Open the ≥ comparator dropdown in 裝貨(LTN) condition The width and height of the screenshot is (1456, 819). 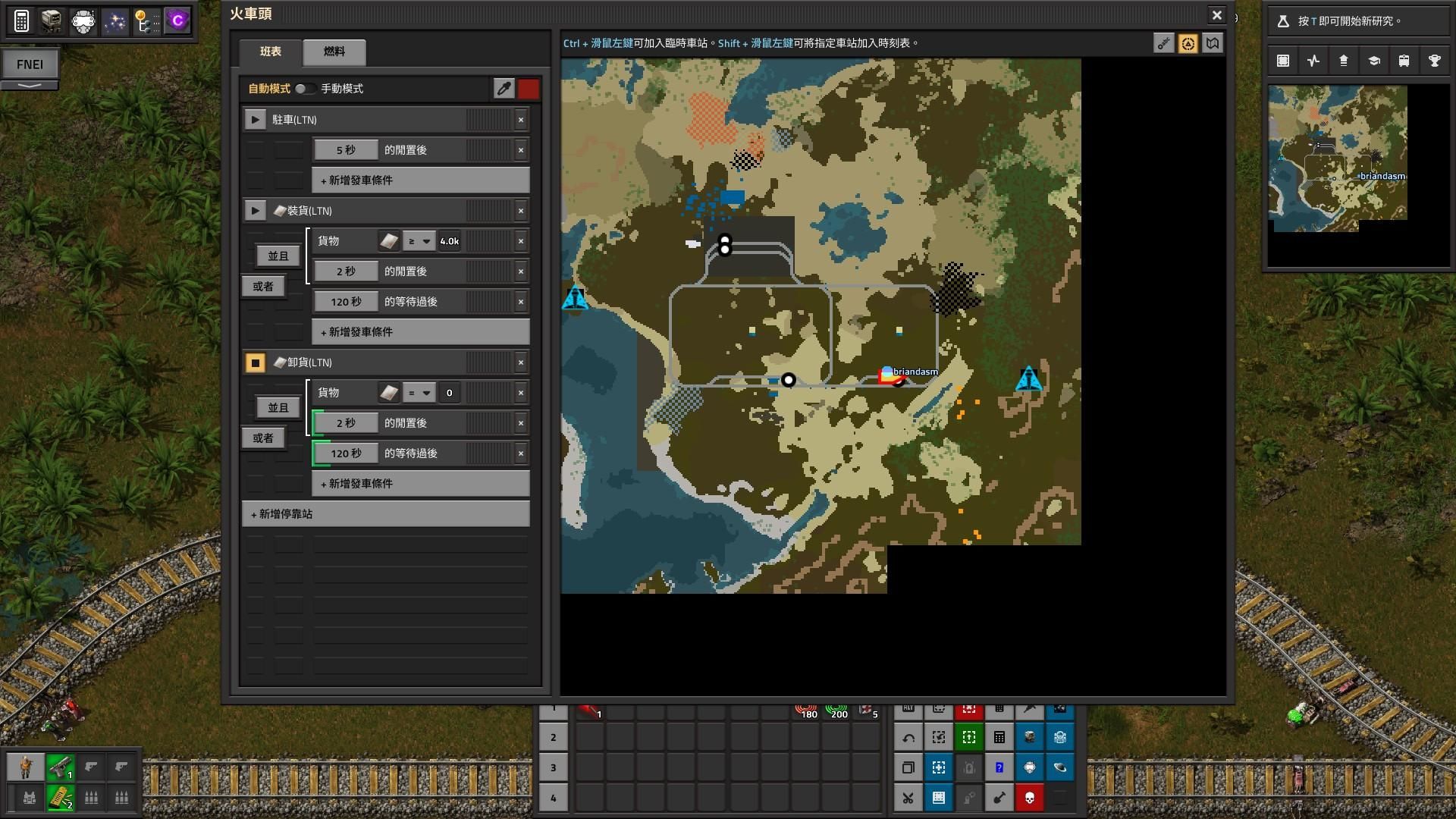[418, 240]
